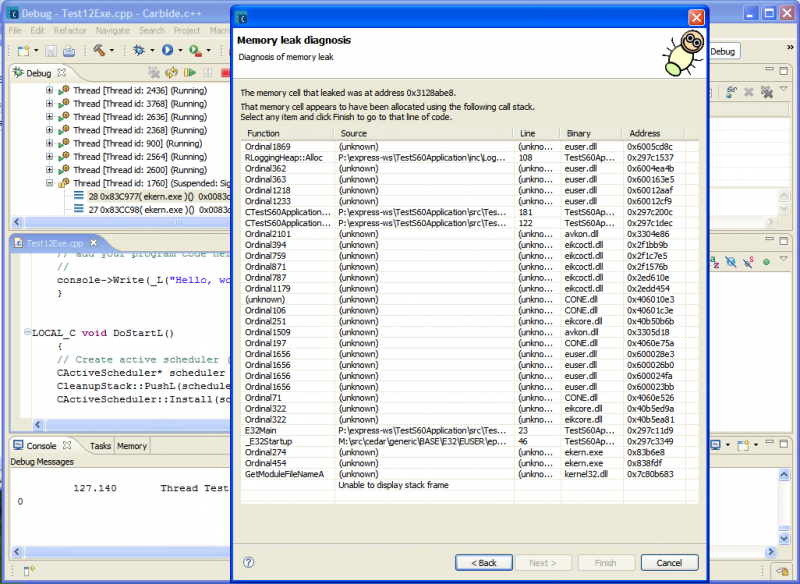This screenshot has width=800, height=584.
Task: Open the Refactor menu
Action: click(x=70, y=31)
